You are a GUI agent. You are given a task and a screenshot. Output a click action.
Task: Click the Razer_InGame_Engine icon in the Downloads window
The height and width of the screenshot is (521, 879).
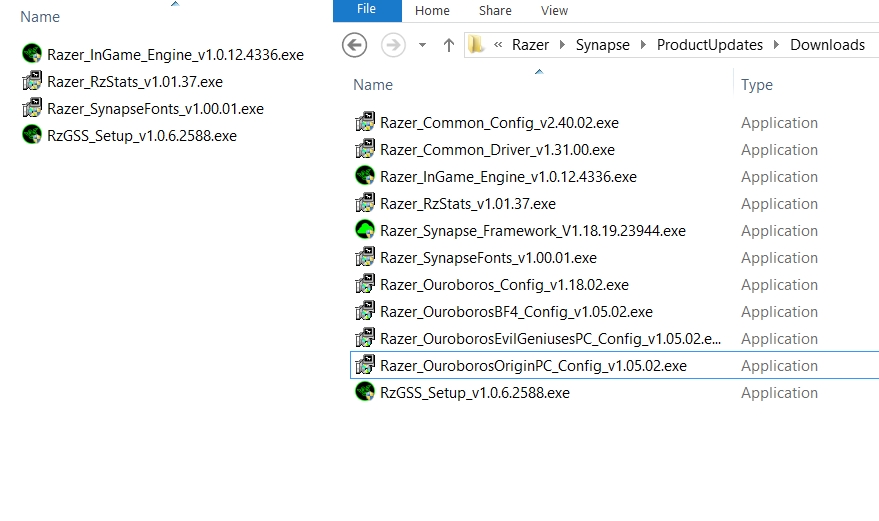point(365,176)
